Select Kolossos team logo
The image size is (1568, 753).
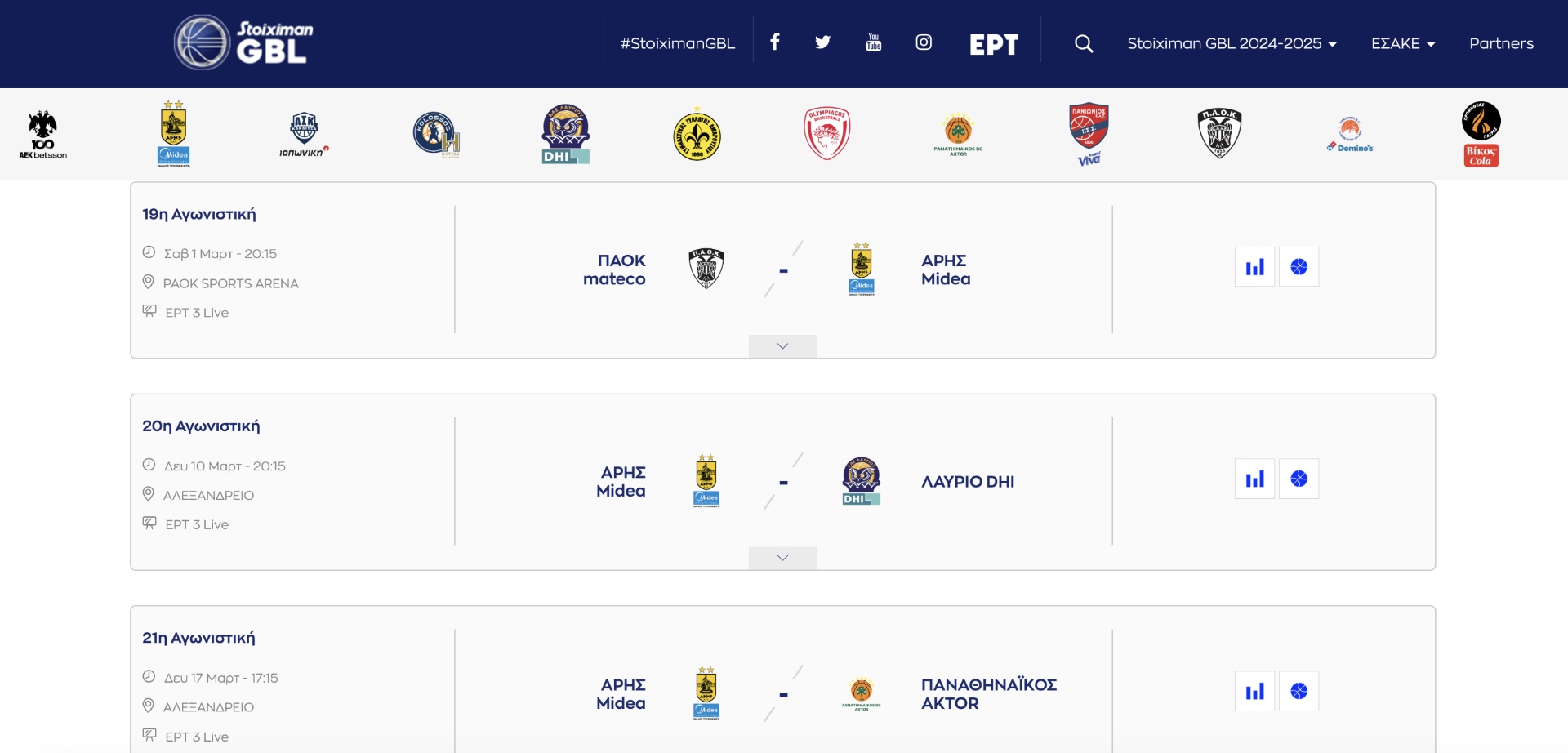pyautogui.click(x=436, y=134)
